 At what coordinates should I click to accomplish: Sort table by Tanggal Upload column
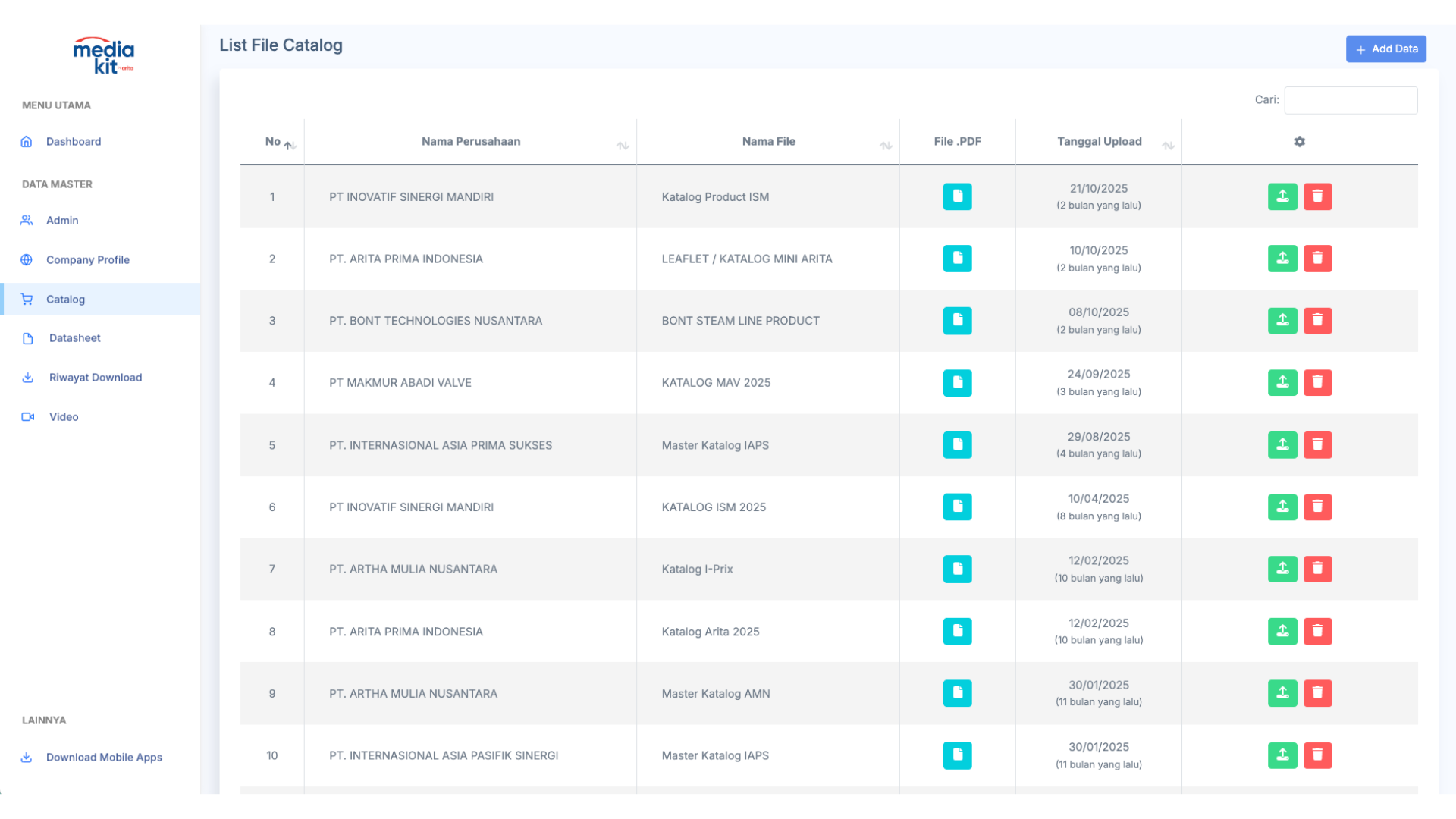1099,142
